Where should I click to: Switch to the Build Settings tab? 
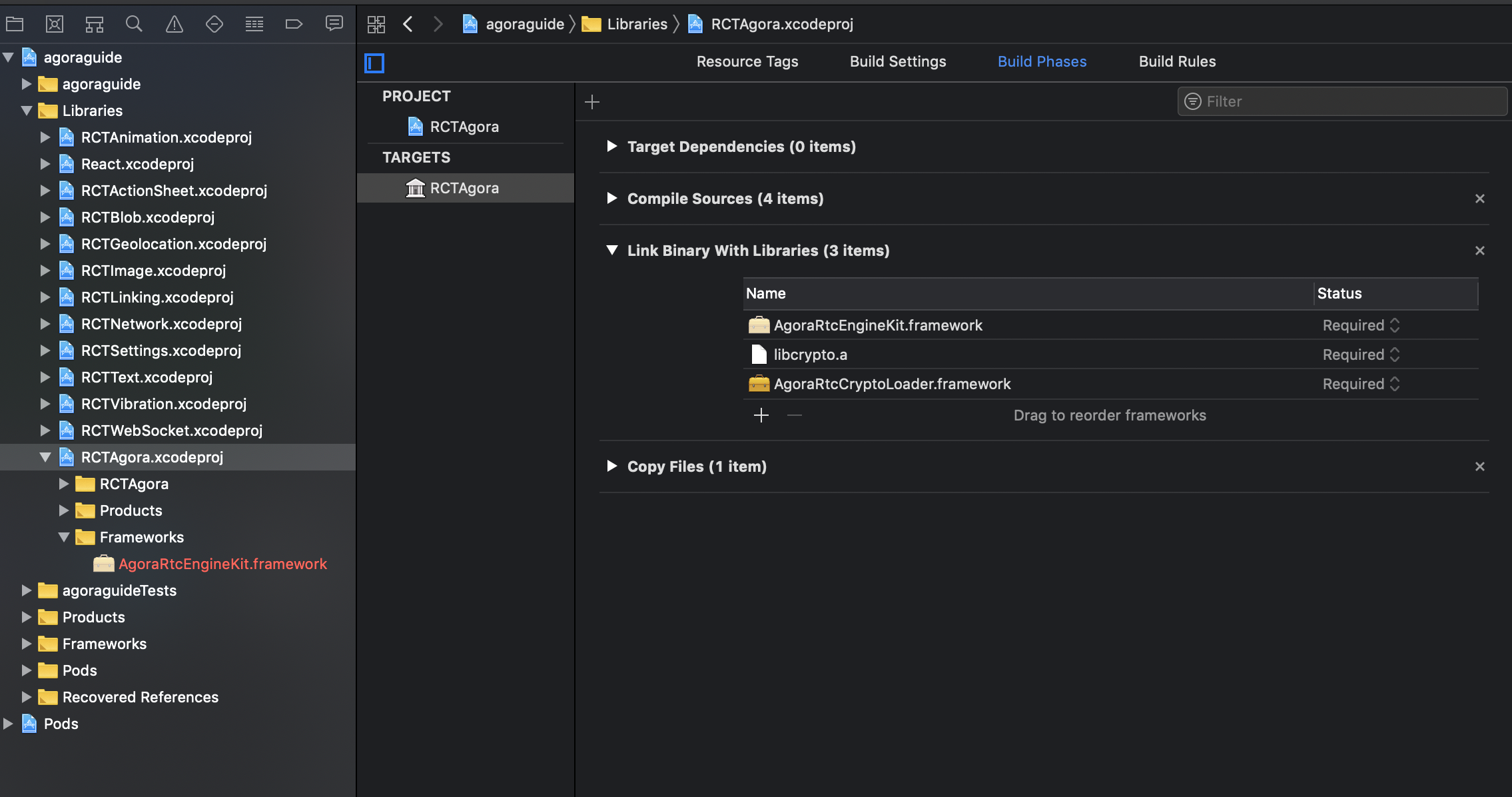(x=898, y=61)
